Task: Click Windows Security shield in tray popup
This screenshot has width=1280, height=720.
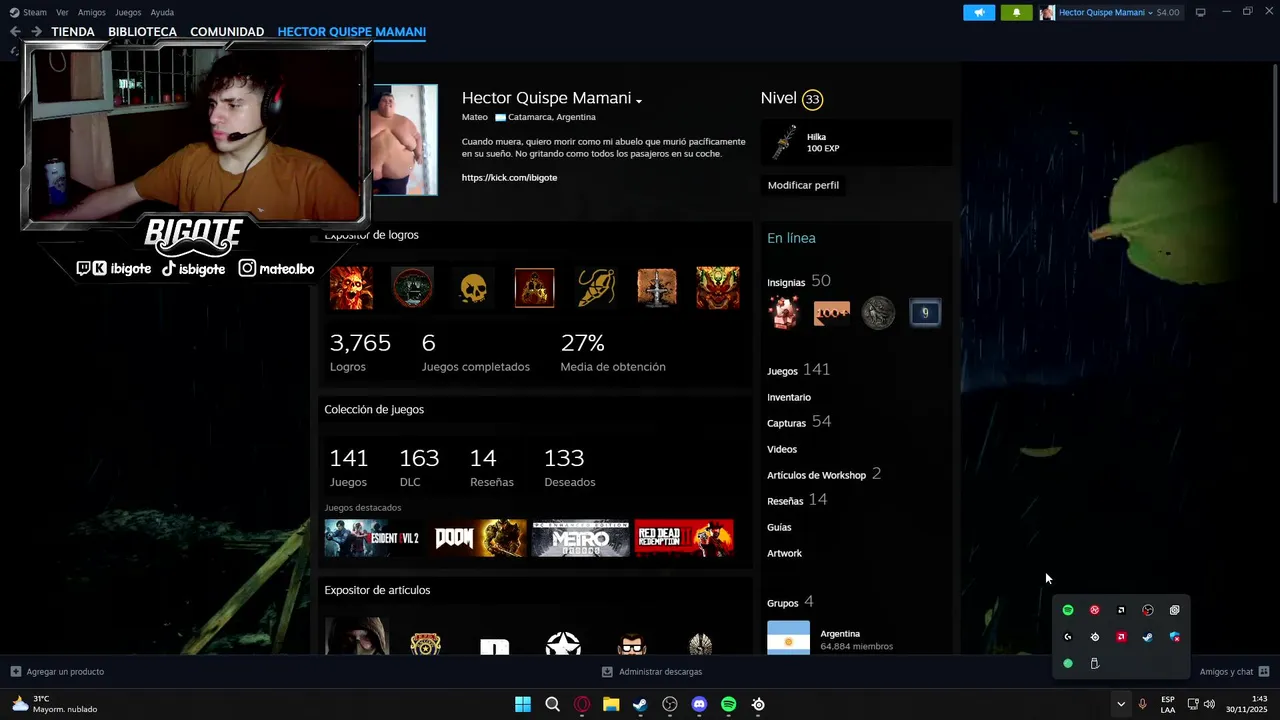Action: click(1174, 637)
